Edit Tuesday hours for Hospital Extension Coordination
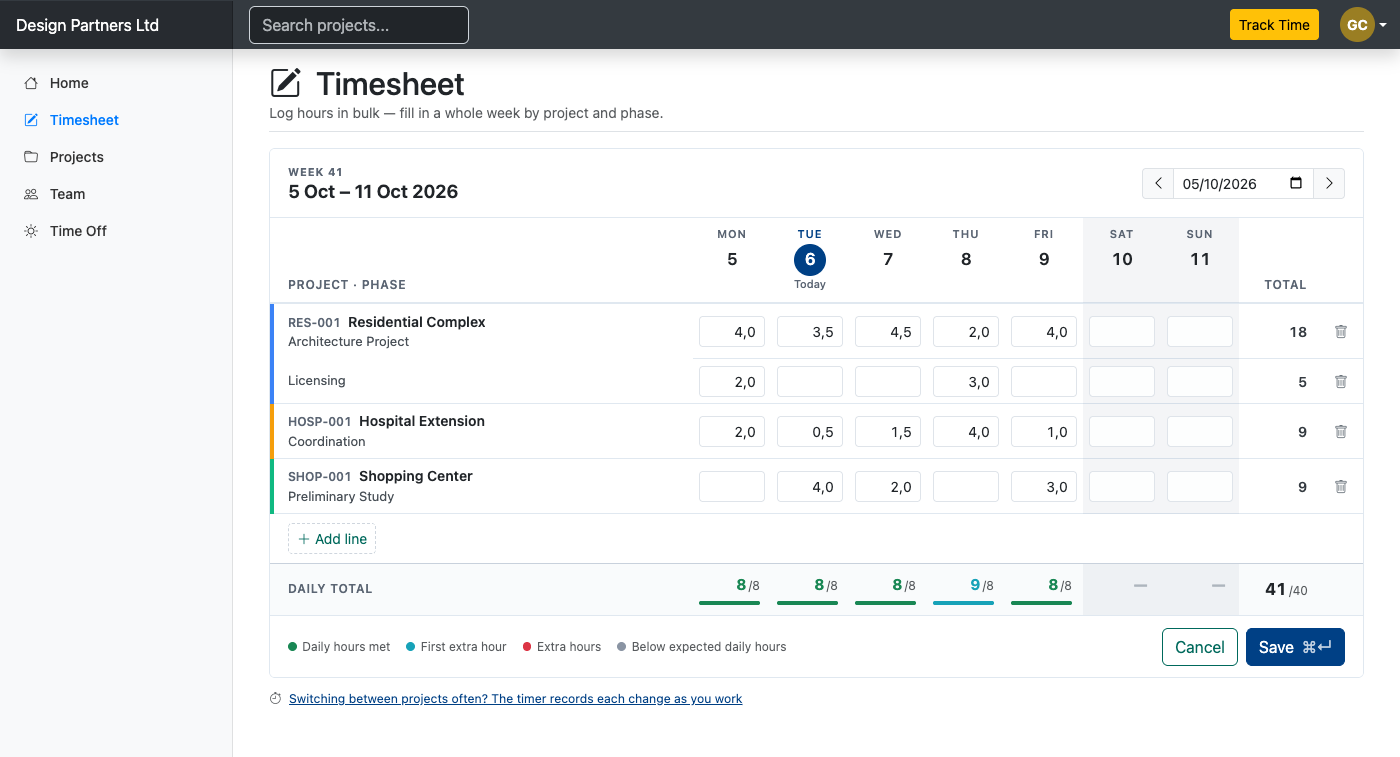Viewport: 1400px width, 757px height. [810, 432]
